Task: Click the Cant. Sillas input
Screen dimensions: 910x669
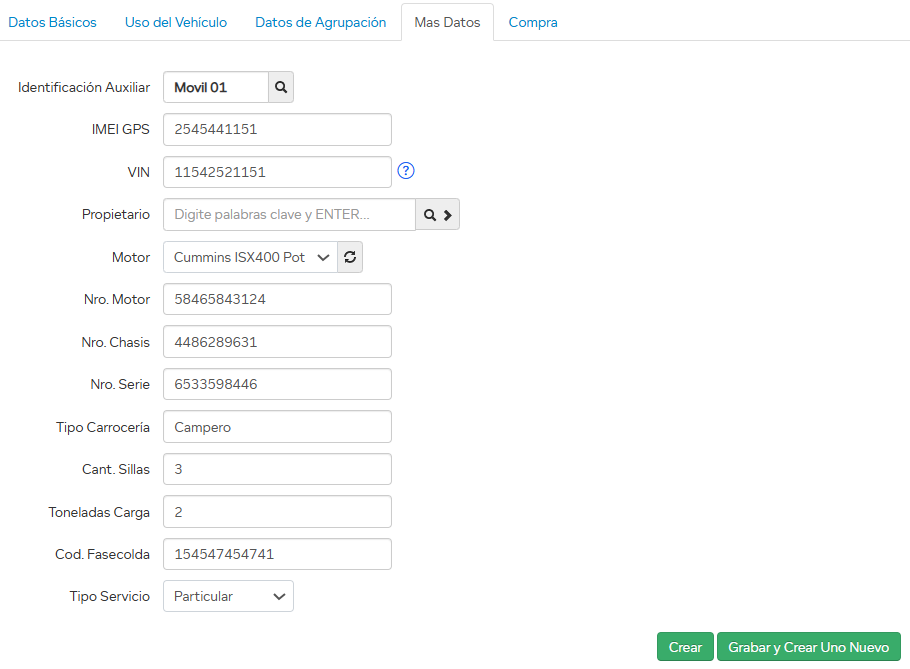Action: pos(277,469)
